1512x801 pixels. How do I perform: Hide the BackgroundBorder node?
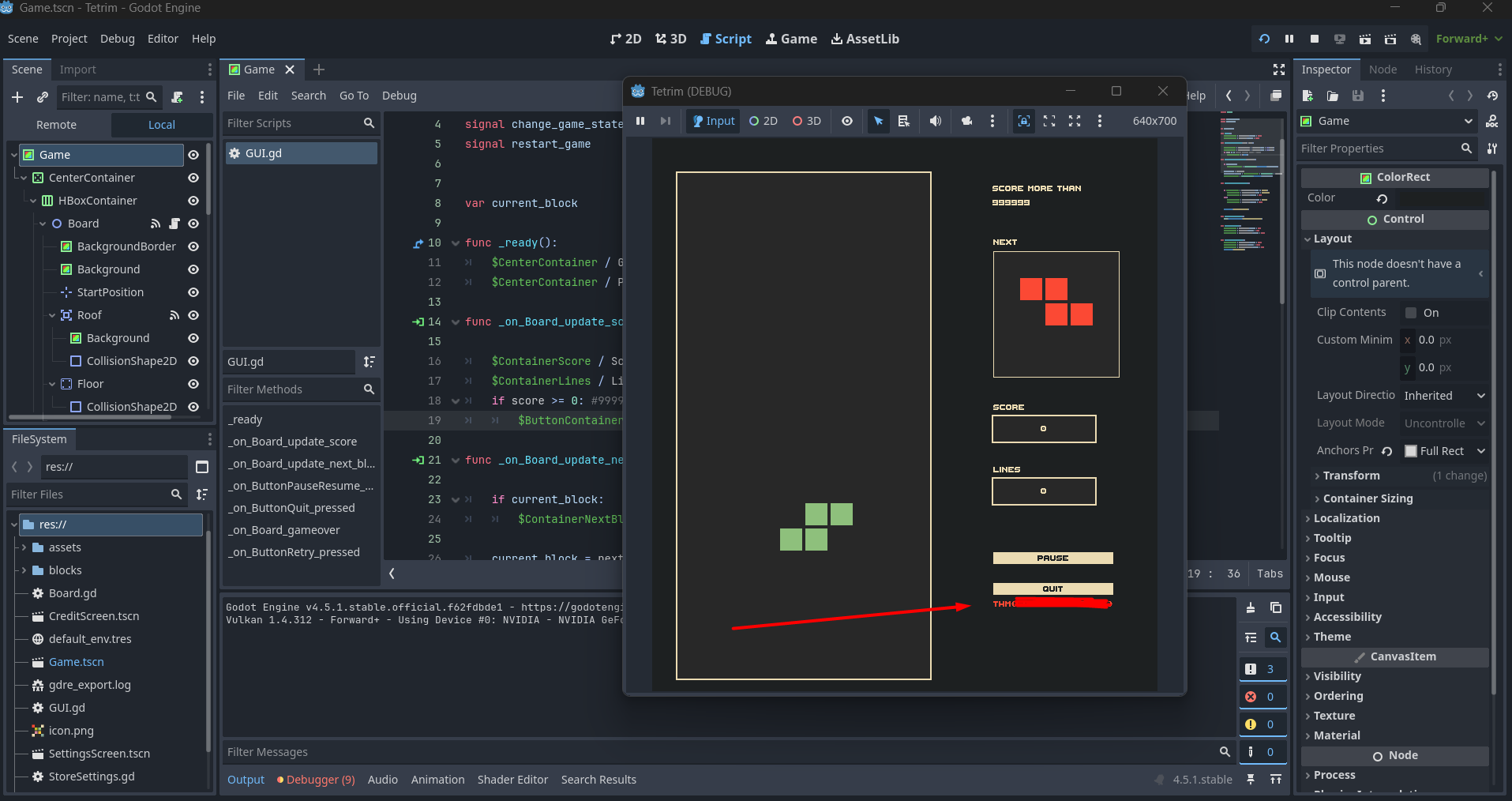(193, 246)
